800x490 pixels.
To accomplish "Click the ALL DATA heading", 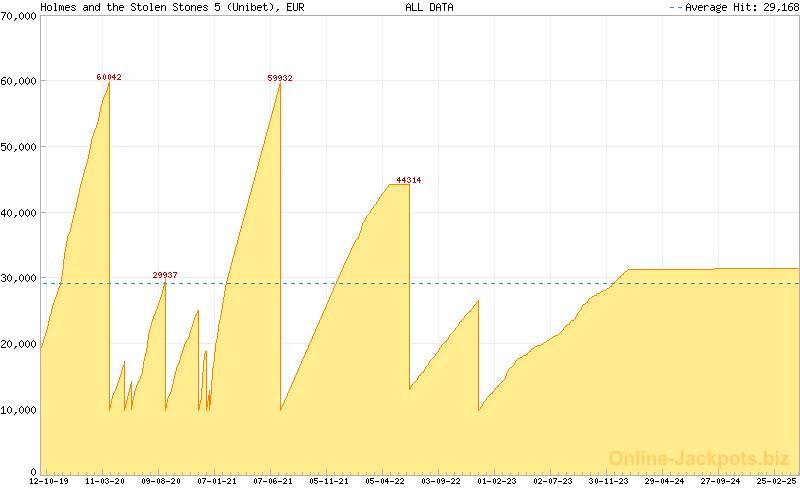I will (429, 7).
